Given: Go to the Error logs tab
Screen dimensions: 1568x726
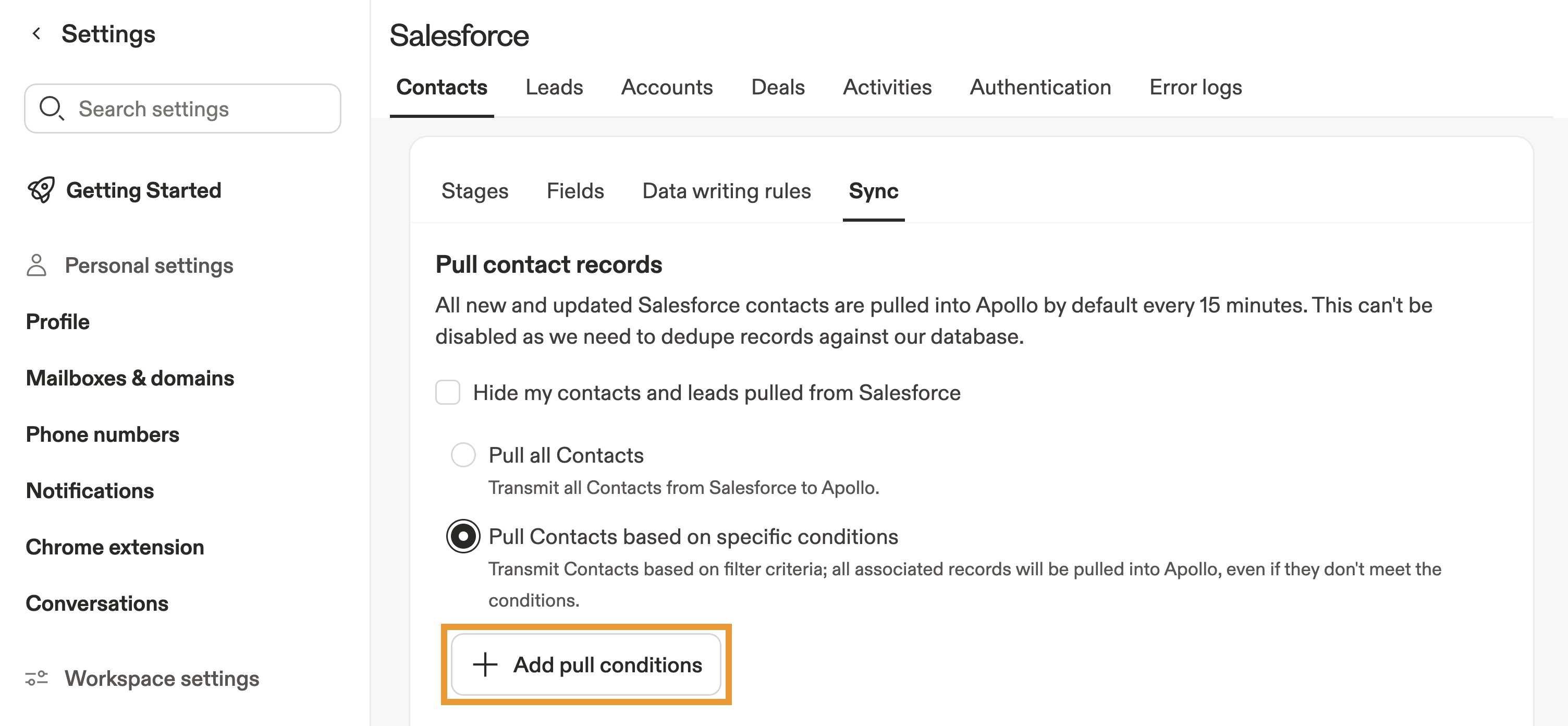Looking at the screenshot, I should pos(1195,88).
